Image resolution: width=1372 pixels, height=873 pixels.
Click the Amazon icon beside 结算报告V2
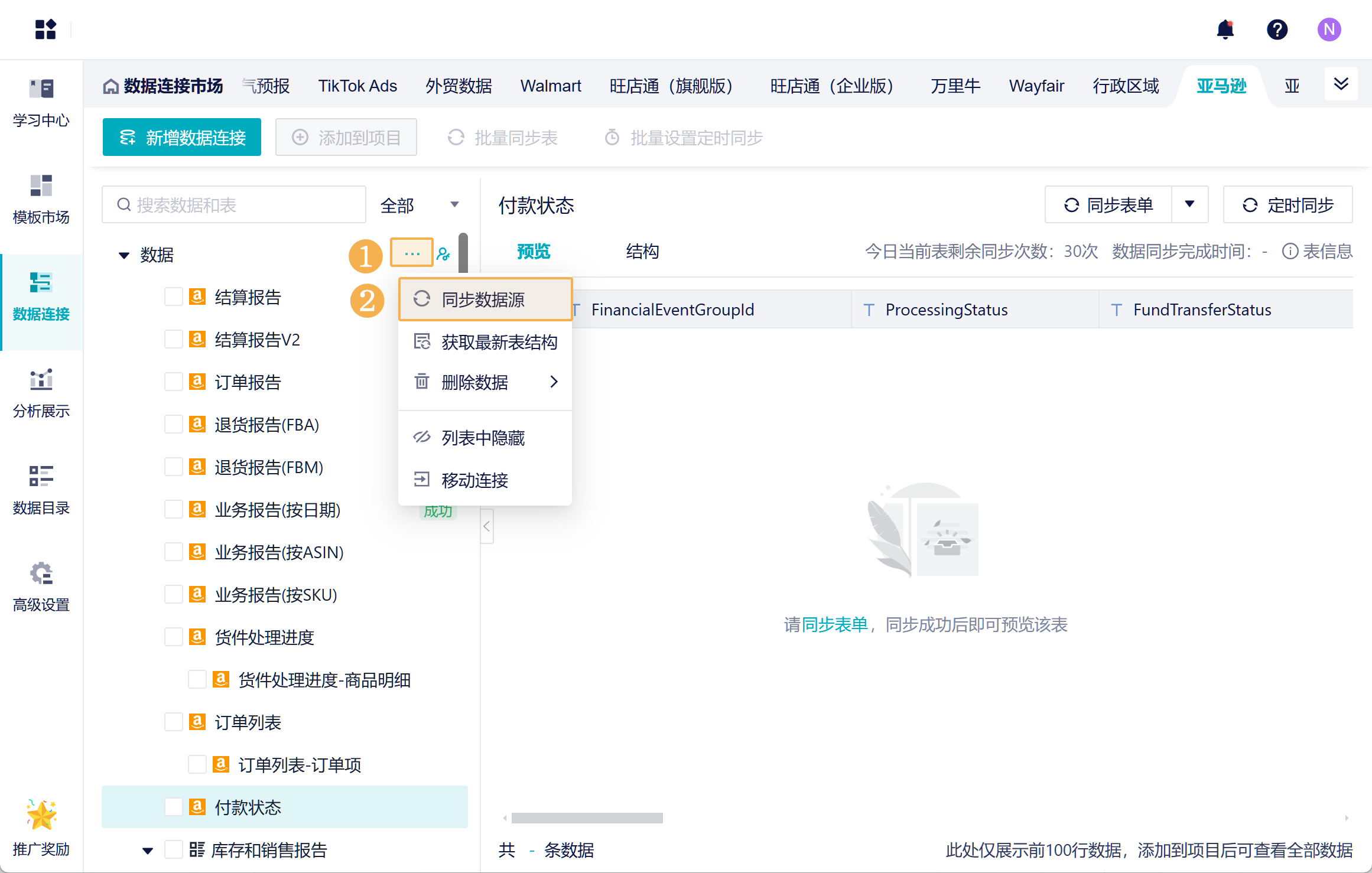point(197,339)
